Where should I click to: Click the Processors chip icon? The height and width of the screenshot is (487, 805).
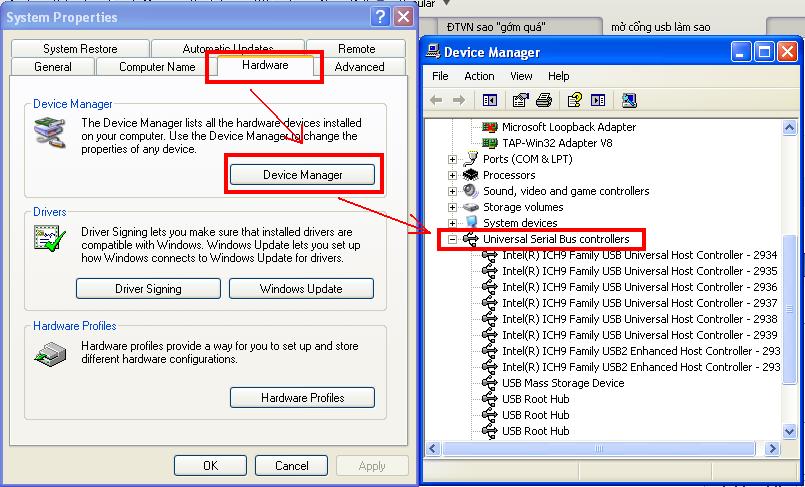point(470,175)
